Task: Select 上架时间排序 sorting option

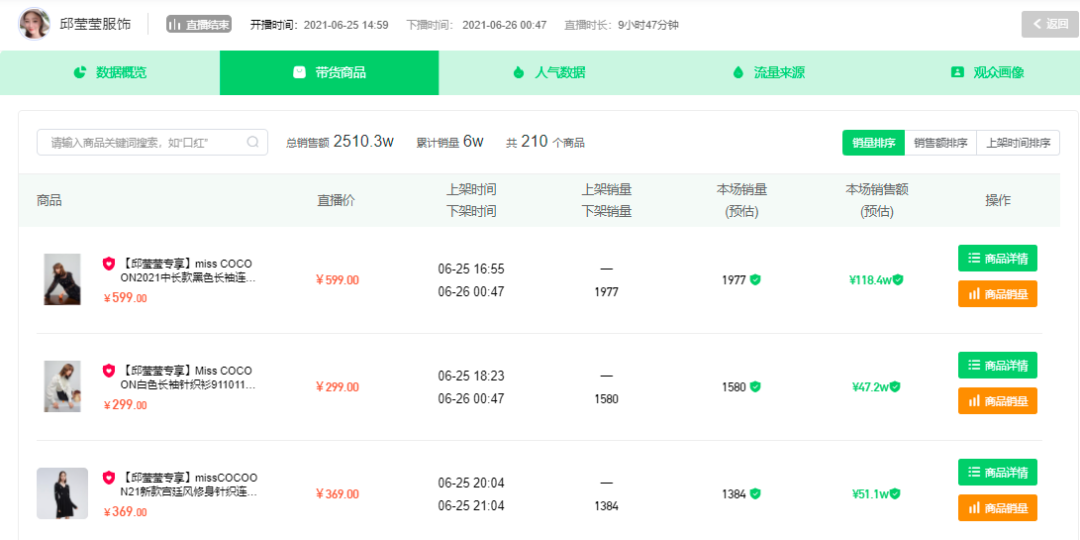Action: [1018, 143]
